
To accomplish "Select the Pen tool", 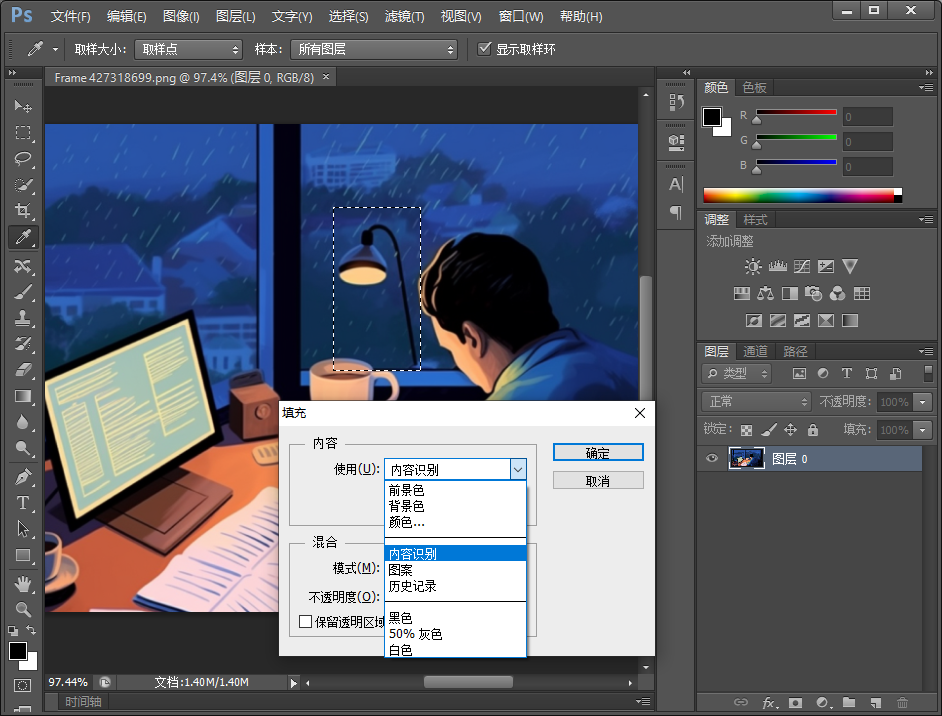I will (x=22, y=477).
